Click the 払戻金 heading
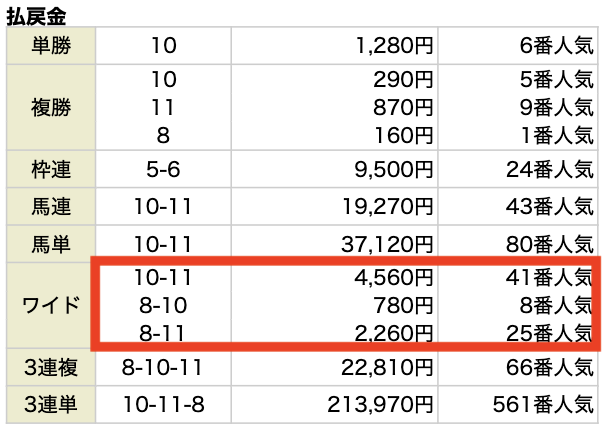The width and height of the screenshot is (606, 428). point(32,15)
